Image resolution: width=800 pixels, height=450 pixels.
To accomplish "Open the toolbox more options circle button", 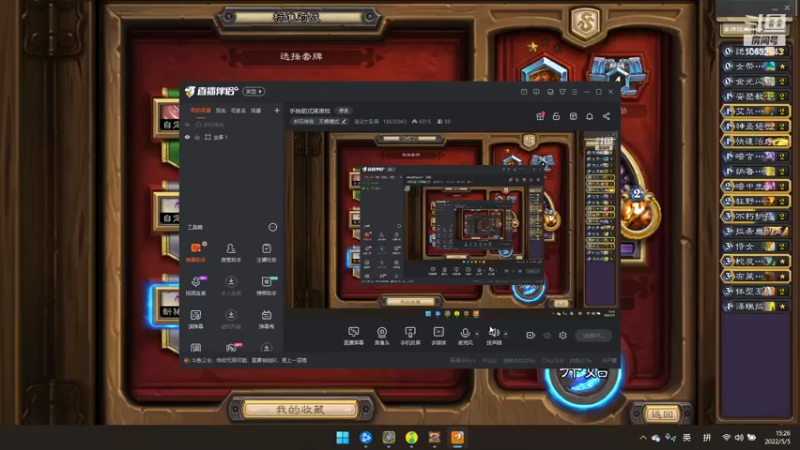I will (273, 227).
